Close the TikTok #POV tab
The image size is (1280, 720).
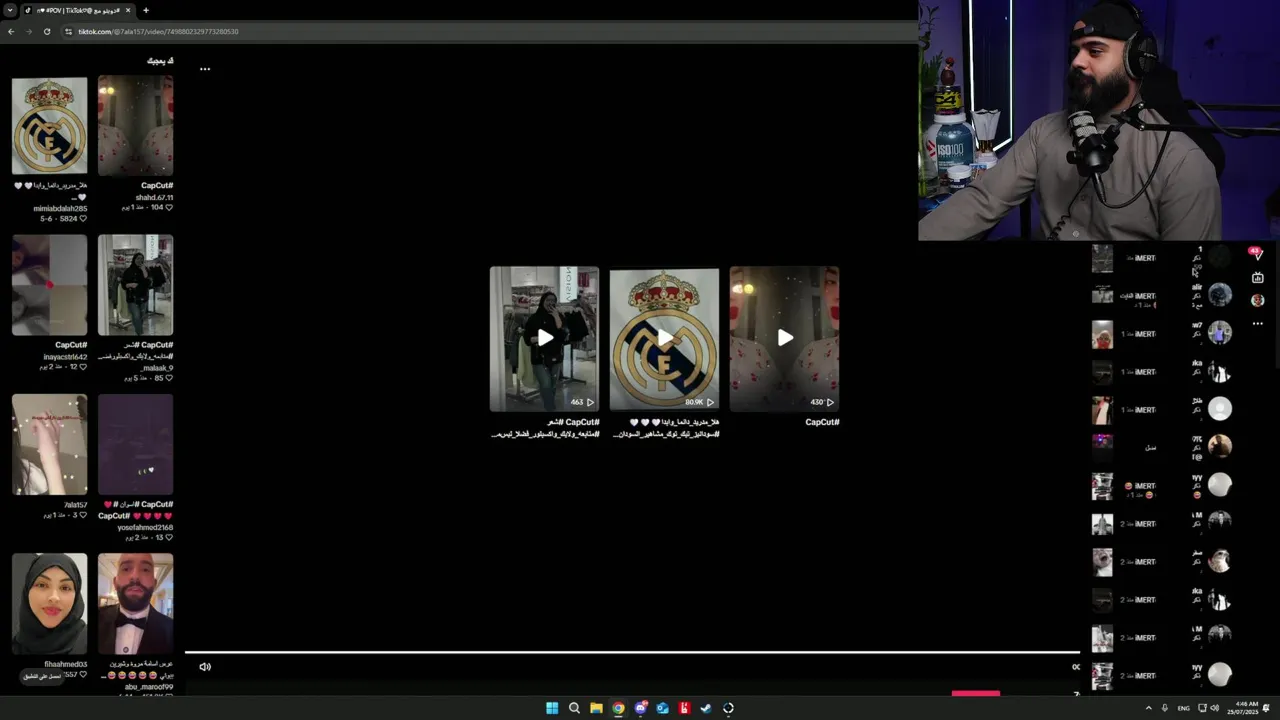point(129,10)
